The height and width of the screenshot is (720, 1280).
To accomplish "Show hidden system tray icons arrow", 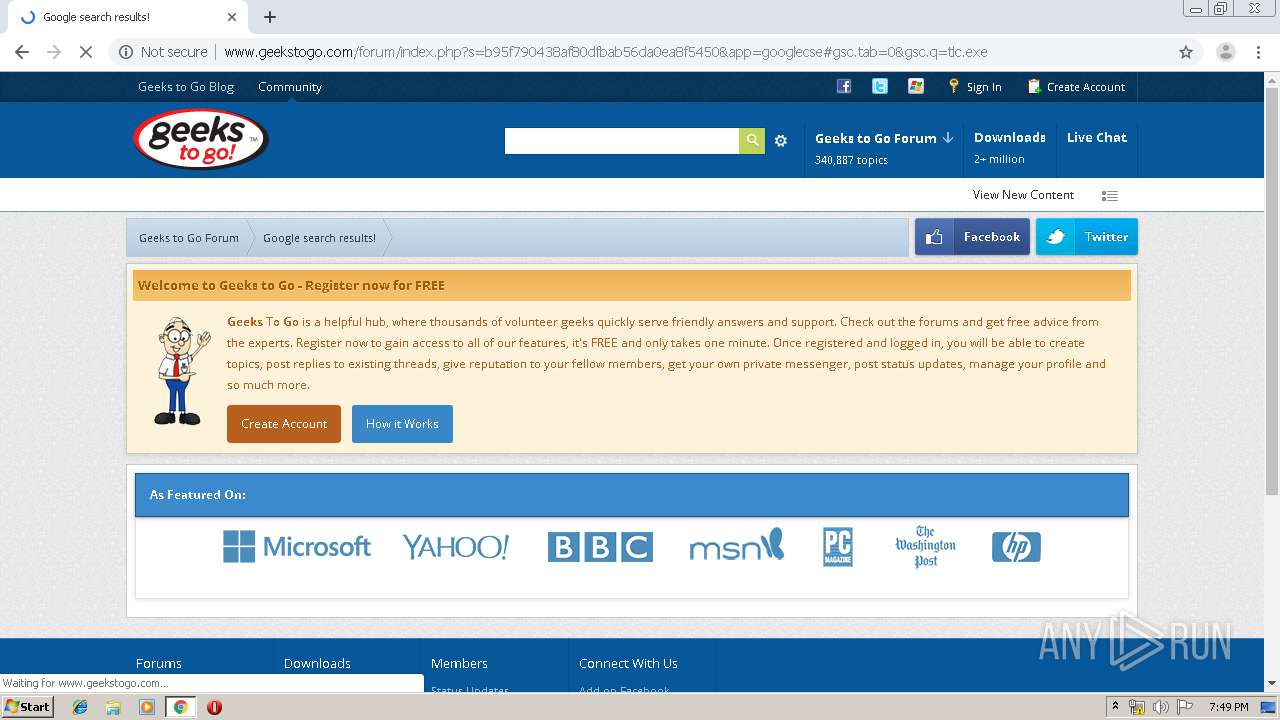I will (x=1115, y=707).
